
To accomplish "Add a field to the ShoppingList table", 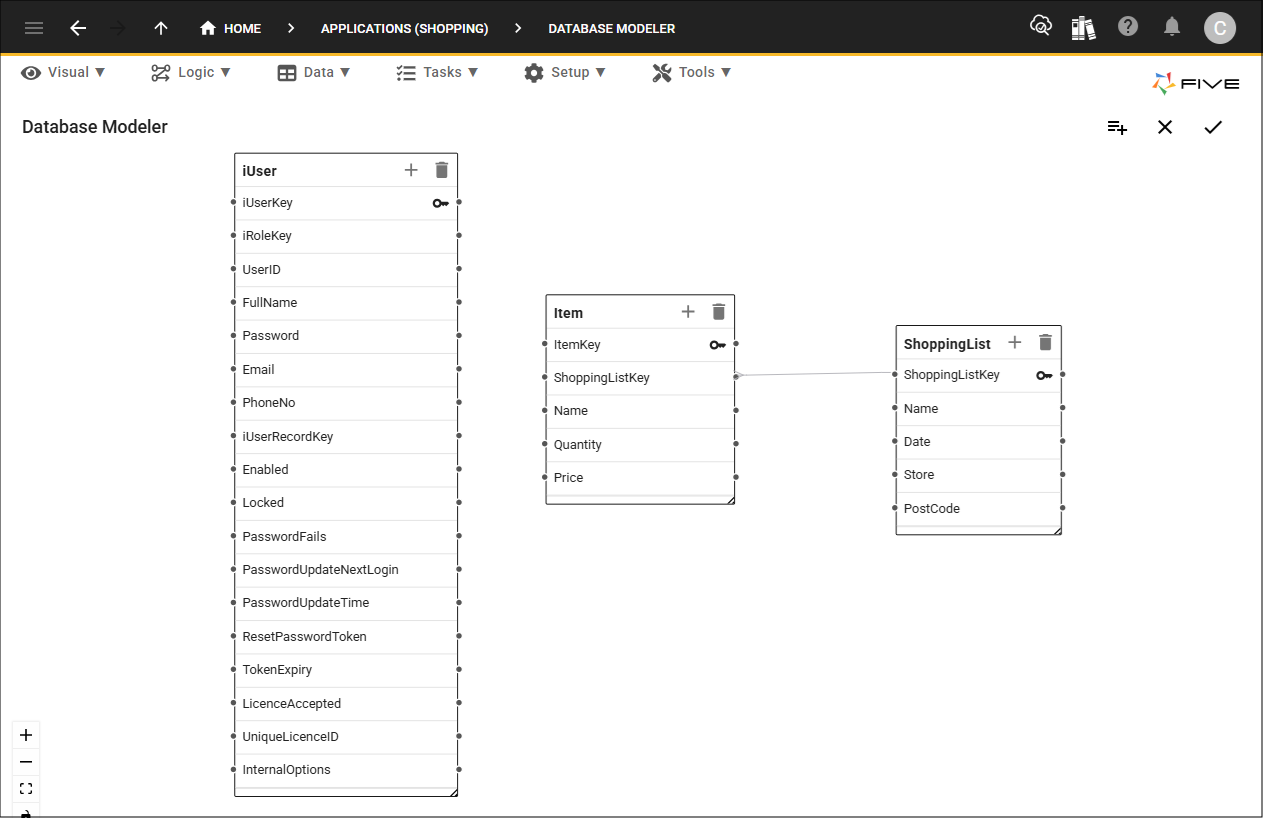I will pyautogui.click(x=1014, y=342).
